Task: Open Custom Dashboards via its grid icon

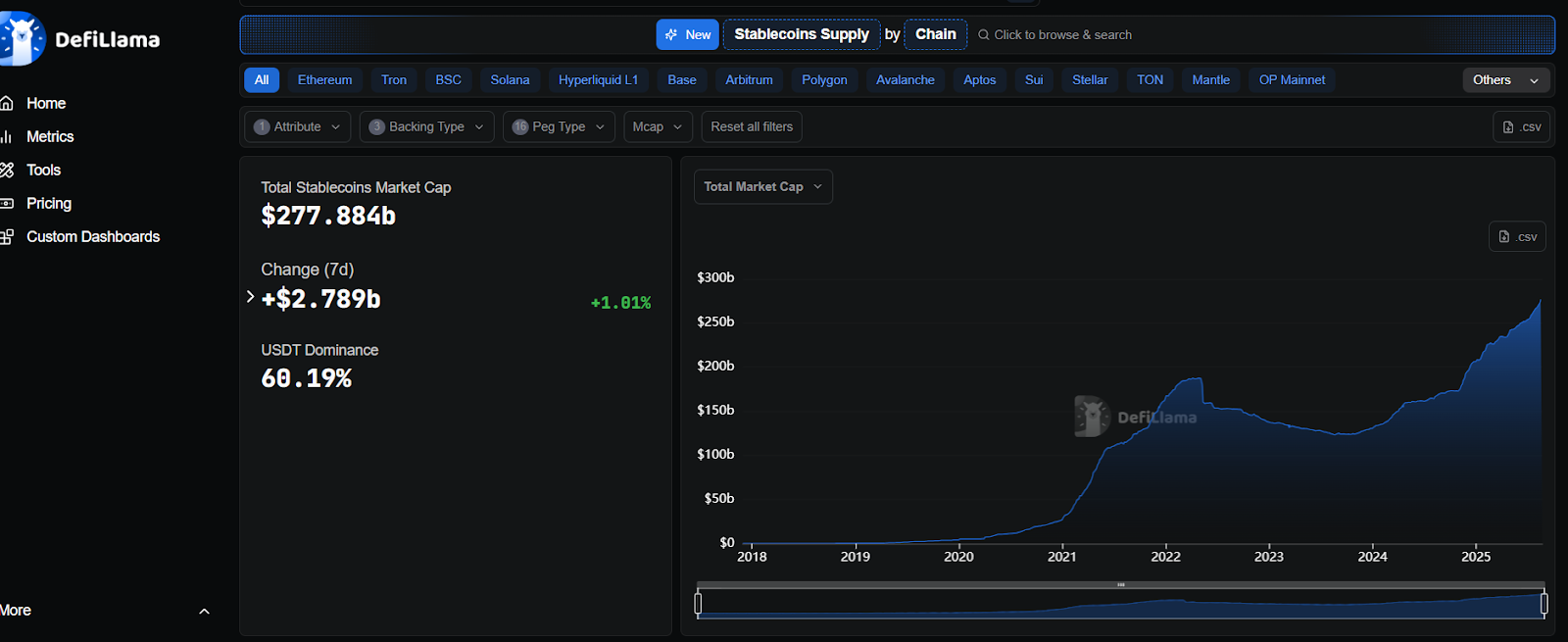Action: (x=7, y=236)
